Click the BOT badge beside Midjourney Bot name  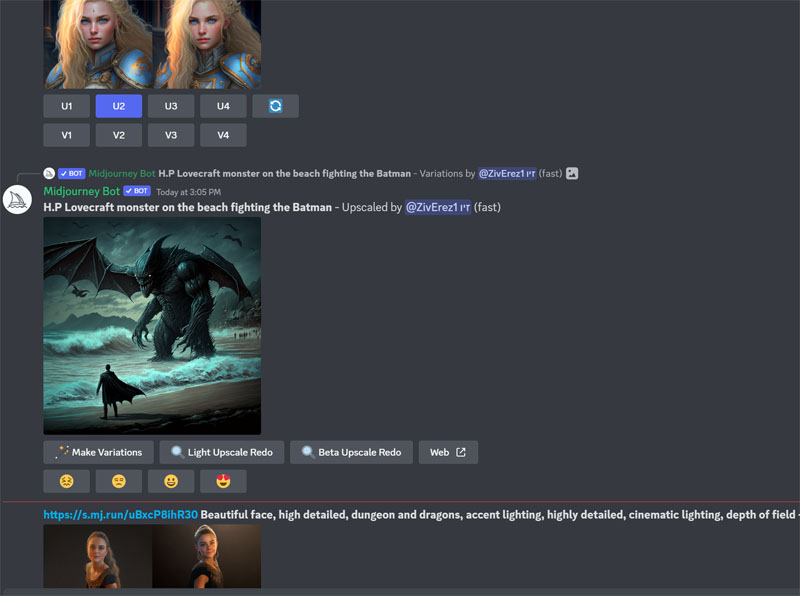click(137, 191)
